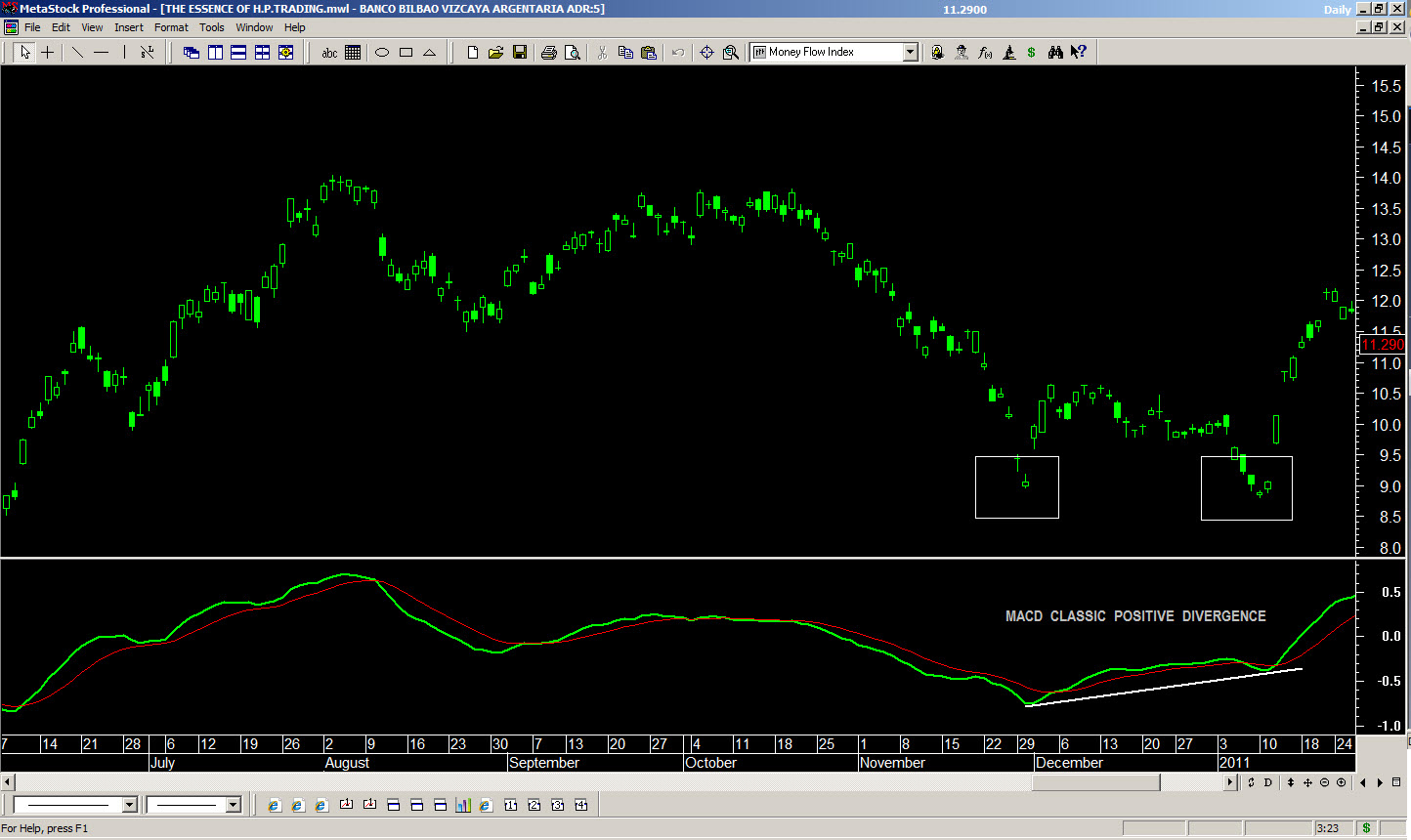The height and width of the screenshot is (840, 1411).
Task: Expand the first line style dropdown
Action: tap(129, 805)
